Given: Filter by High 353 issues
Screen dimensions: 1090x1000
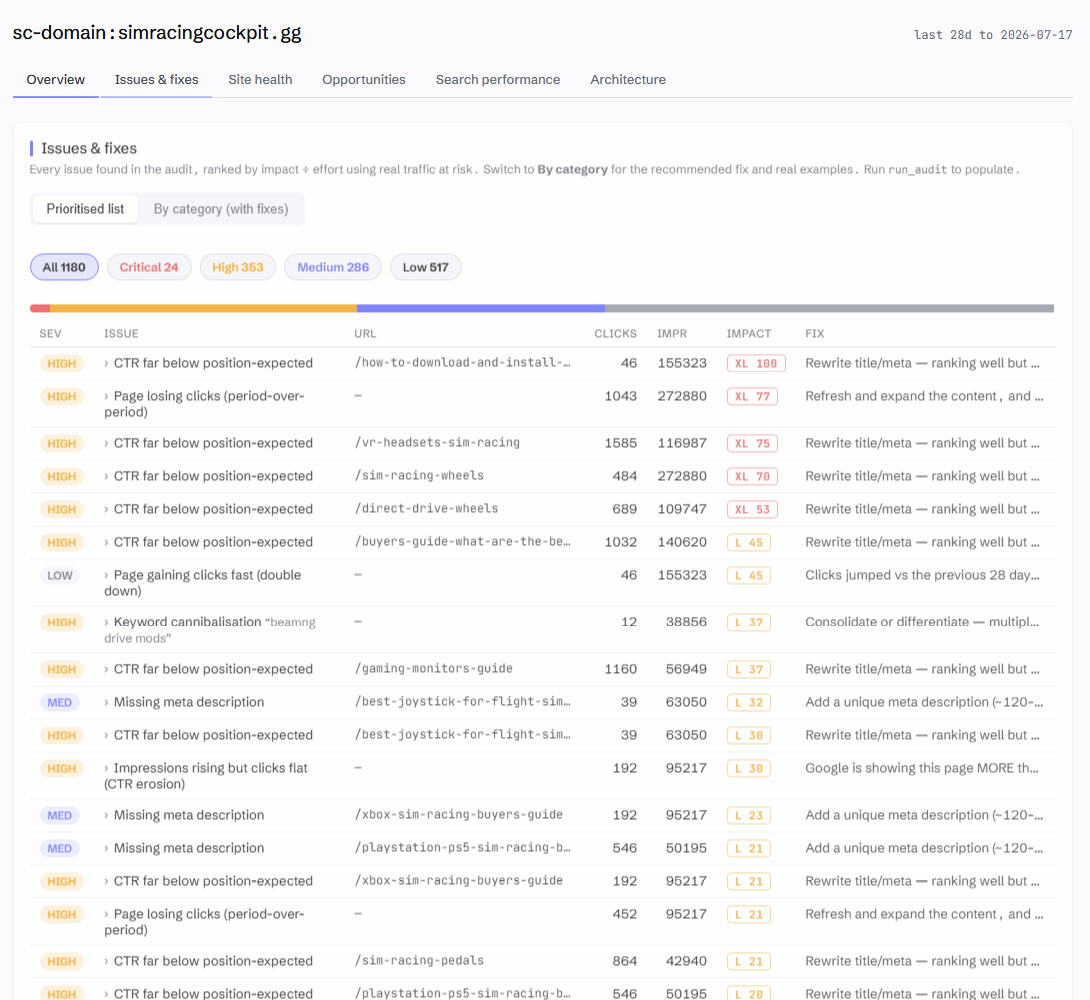Looking at the screenshot, I should [238, 267].
